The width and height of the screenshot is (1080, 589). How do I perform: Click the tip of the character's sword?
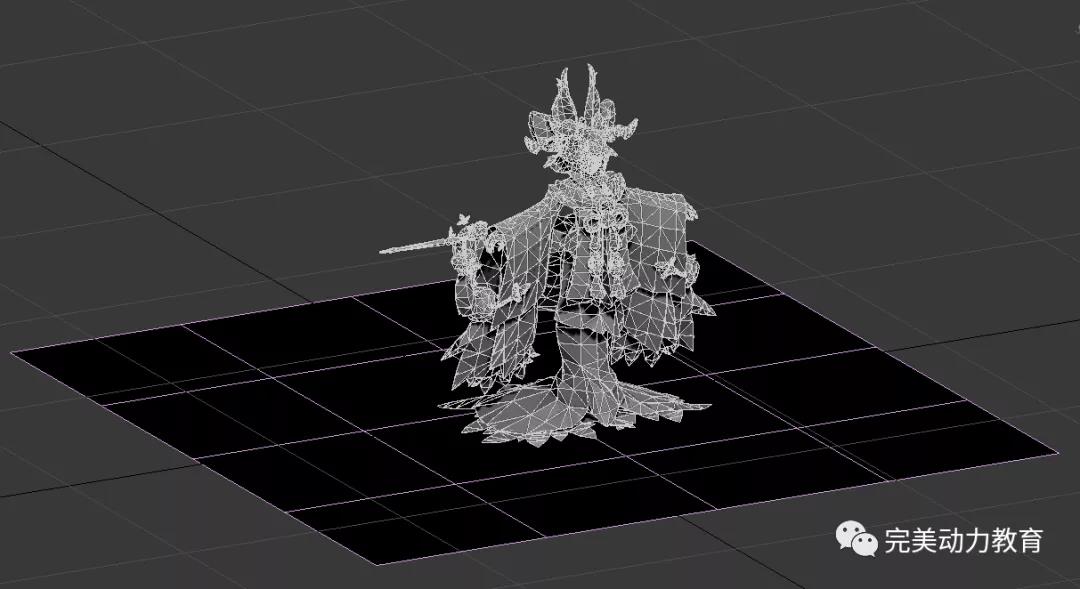pyautogui.click(x=384, y=252)
